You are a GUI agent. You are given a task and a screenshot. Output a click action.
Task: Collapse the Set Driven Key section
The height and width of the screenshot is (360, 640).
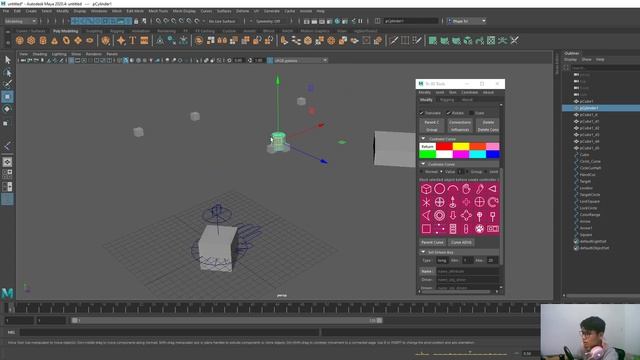[x=423, y=252]
